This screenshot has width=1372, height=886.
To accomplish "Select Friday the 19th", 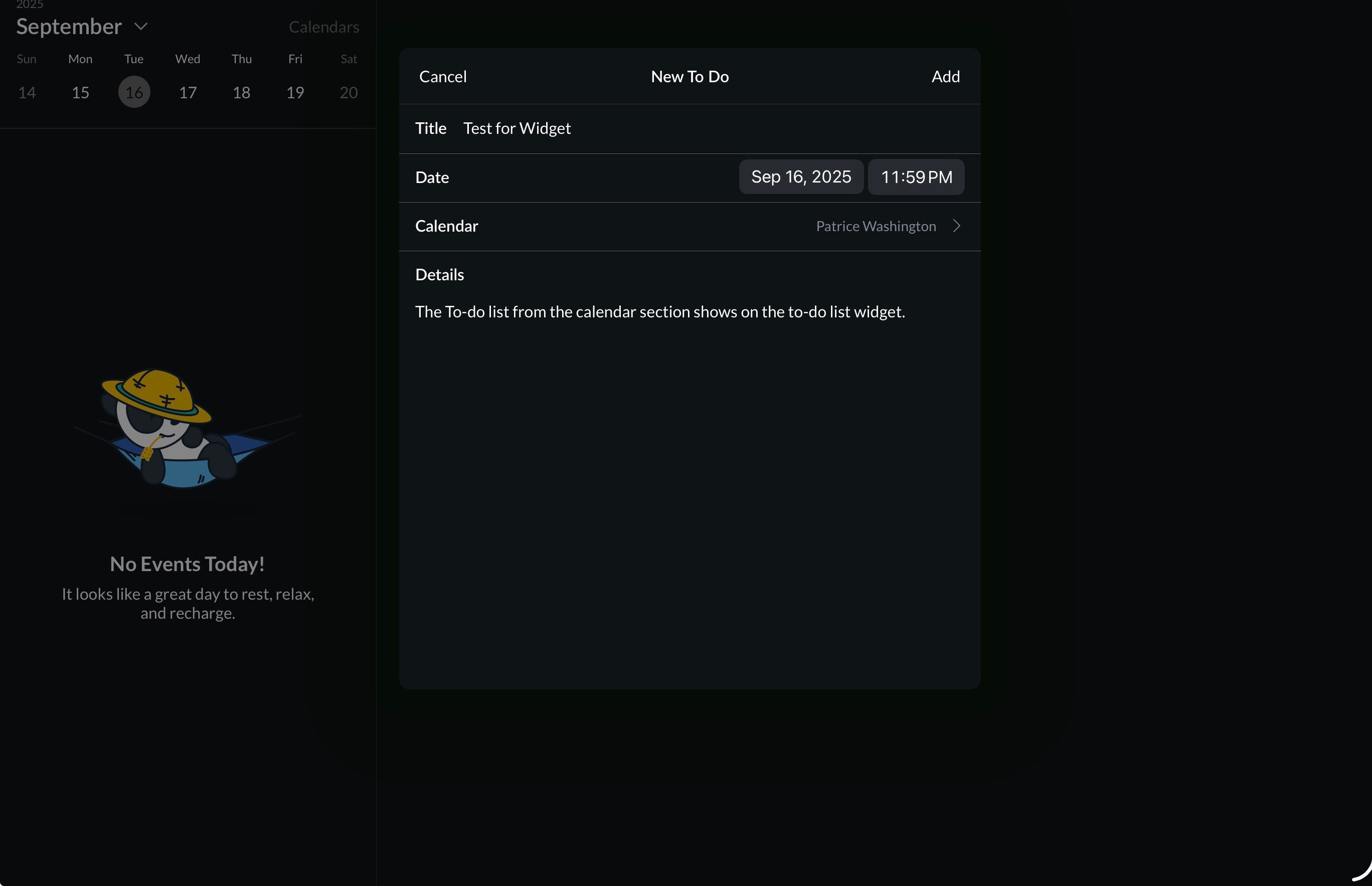I will click(x=295, y=93).
